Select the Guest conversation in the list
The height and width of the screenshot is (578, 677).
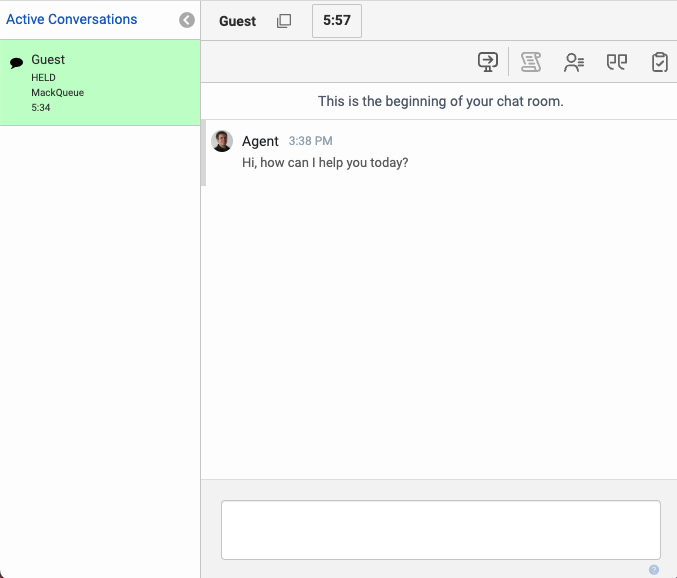[x=100, y=83]
